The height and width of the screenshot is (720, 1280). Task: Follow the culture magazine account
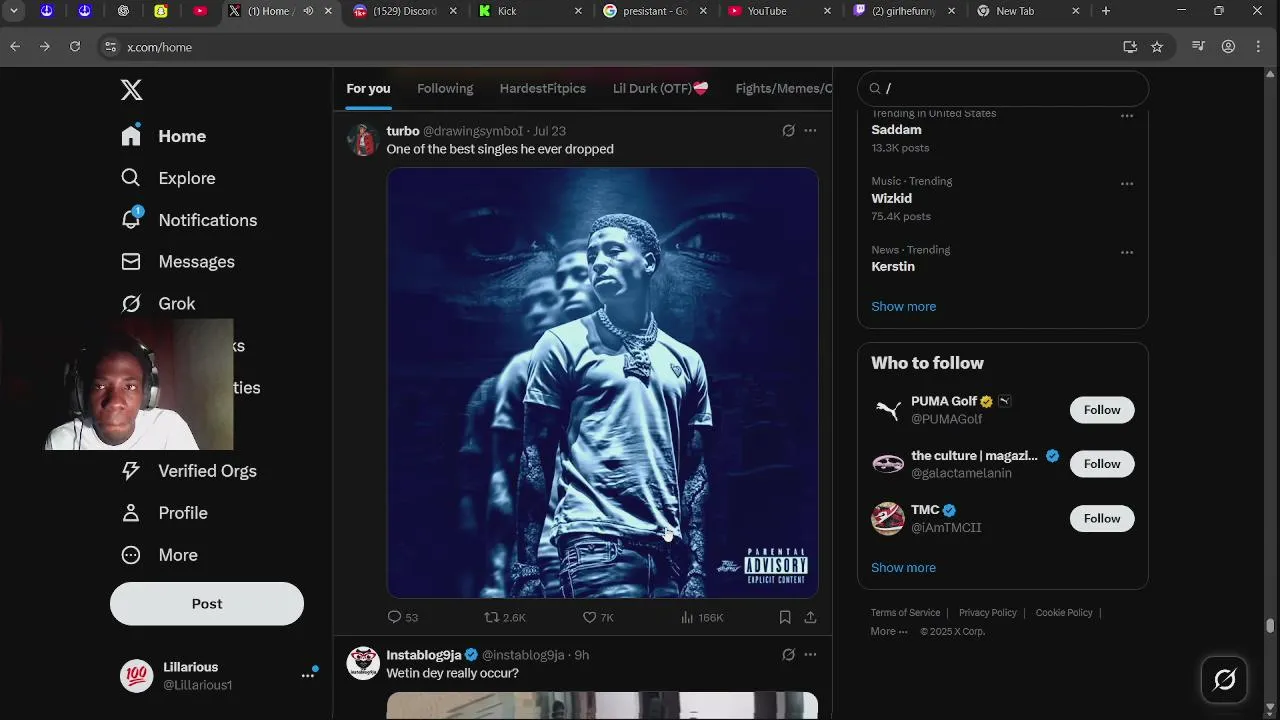click(1102, 464)
